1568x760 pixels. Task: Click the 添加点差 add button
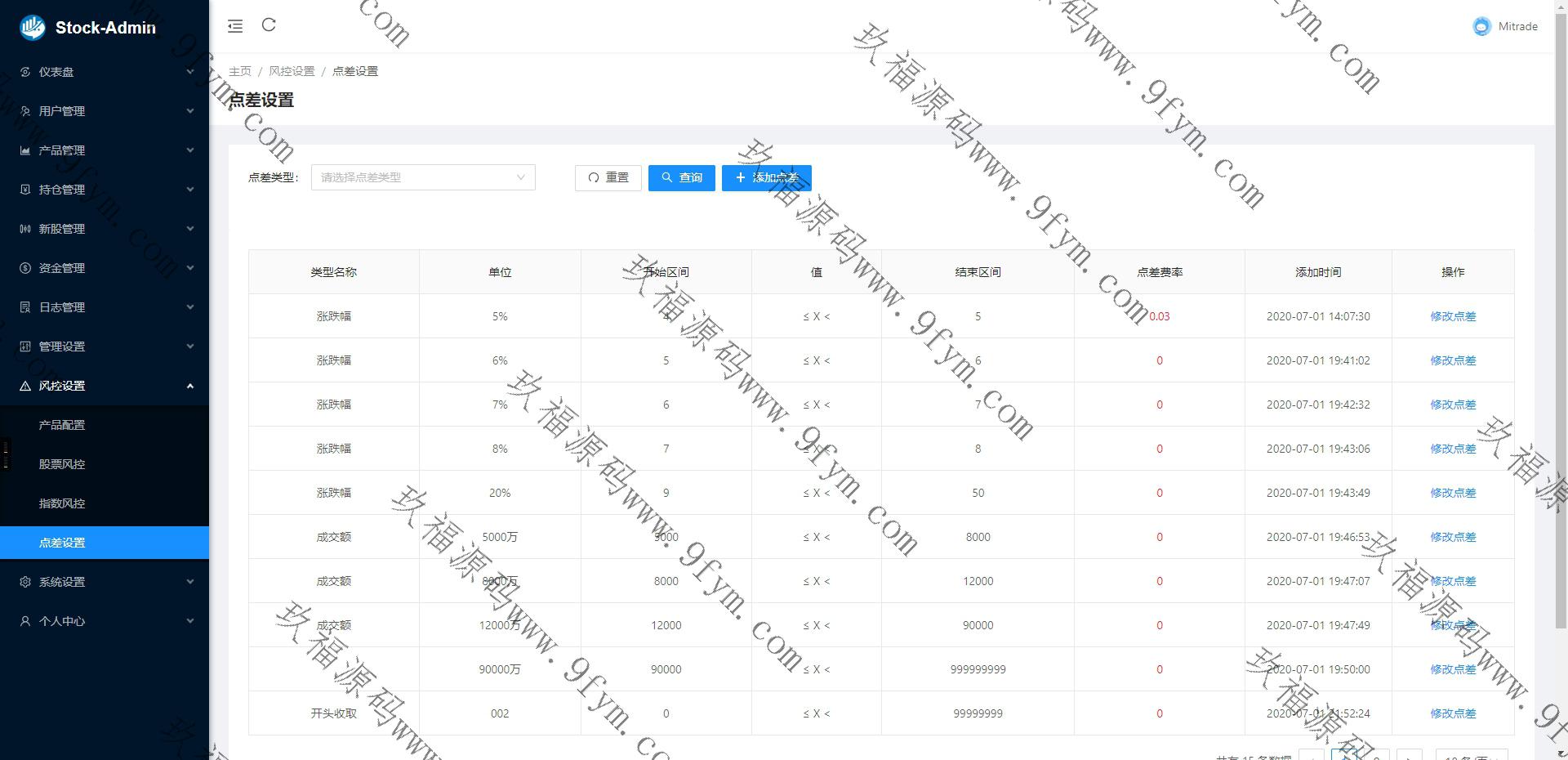point(766,177)
